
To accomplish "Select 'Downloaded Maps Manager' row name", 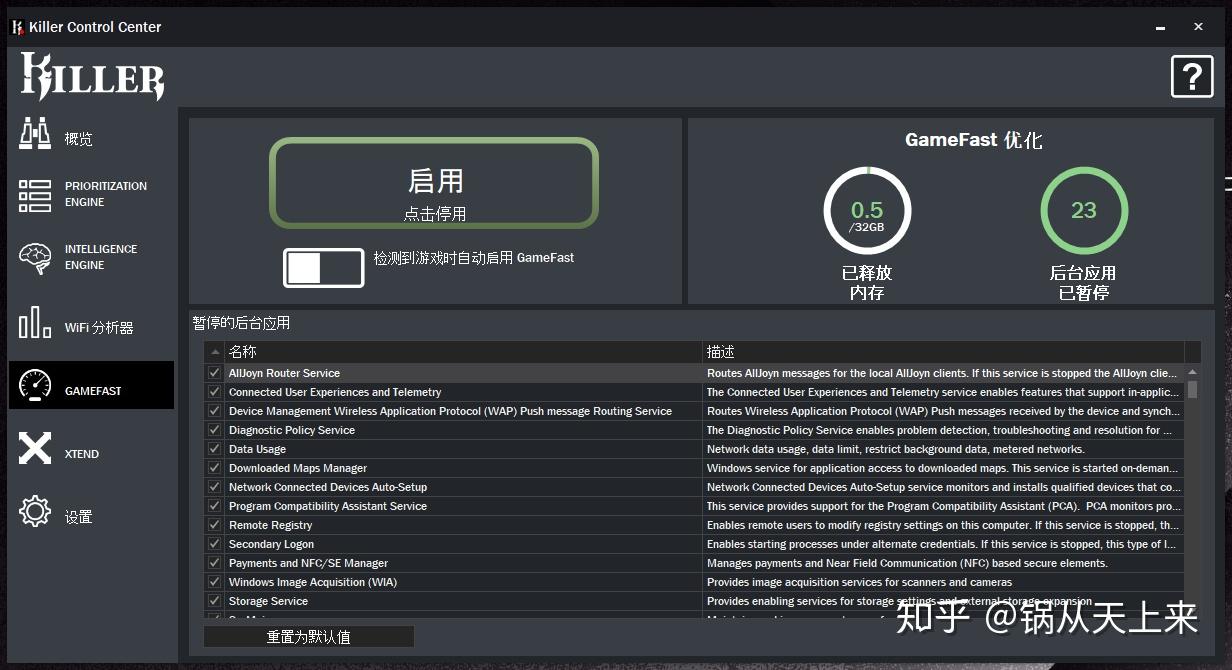I will tap(298, 468).
